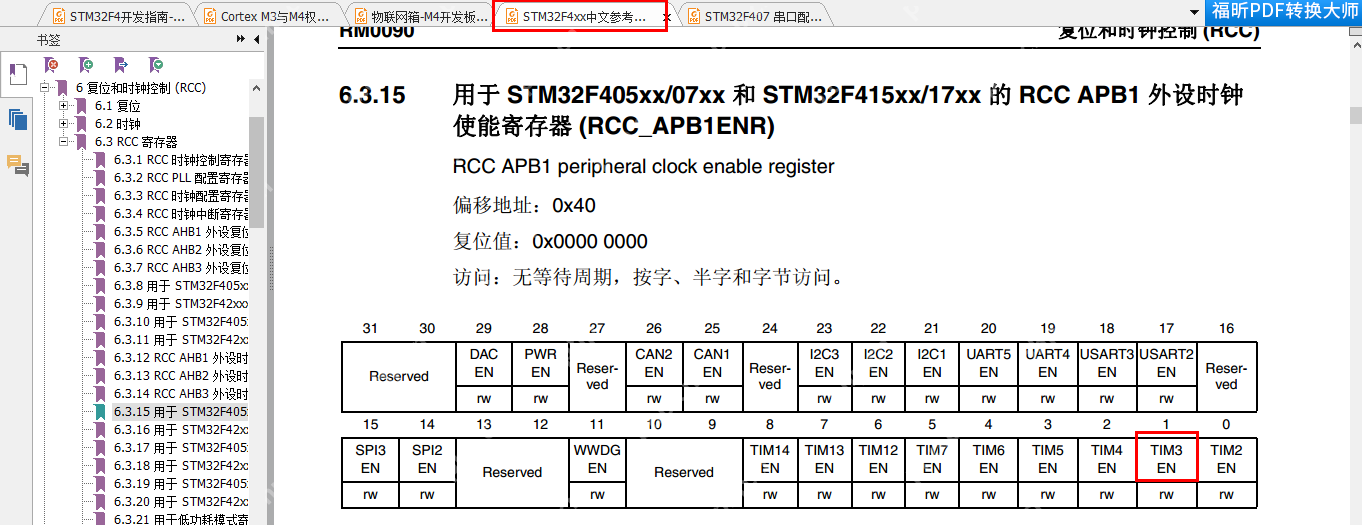Open bookmark 6.3.17 用于 STM32F405
The width and height of the screenshot is (1362, 525).
click(181, 448)
